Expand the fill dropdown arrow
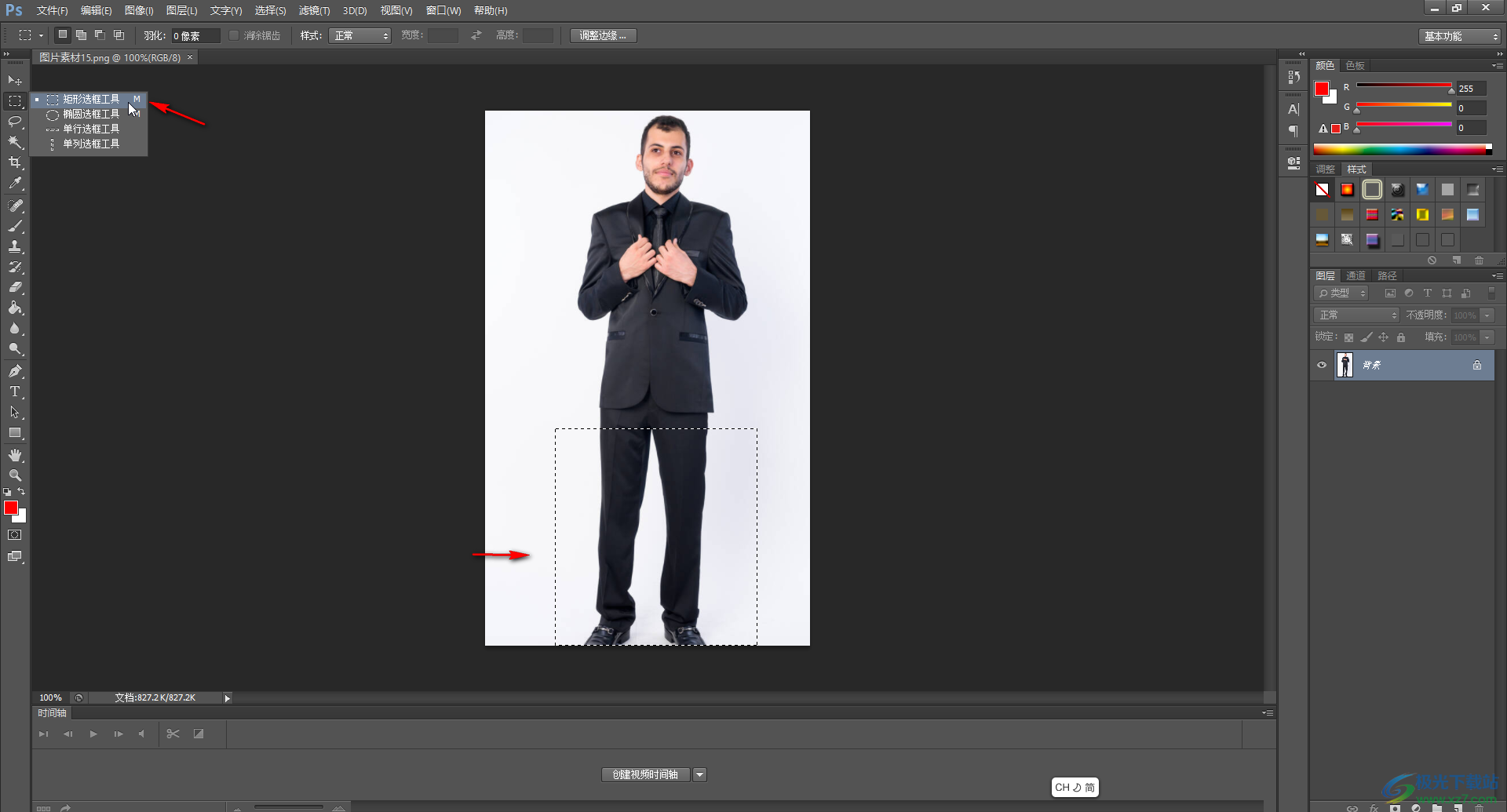 coord(1487,337)
